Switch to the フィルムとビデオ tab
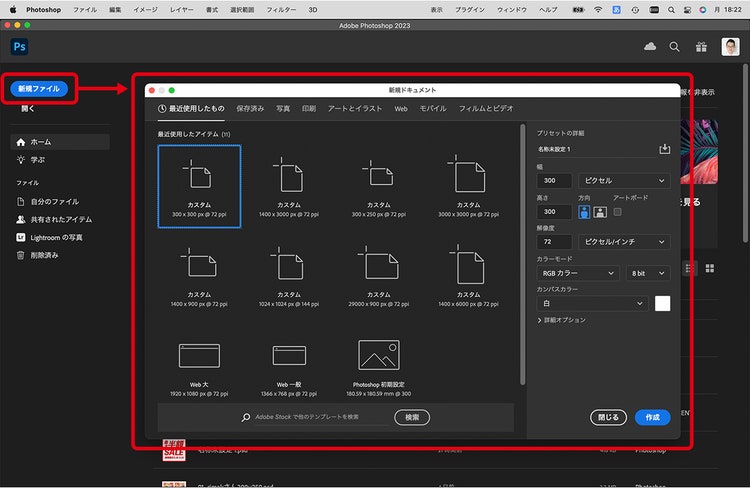 coord(486,109)
